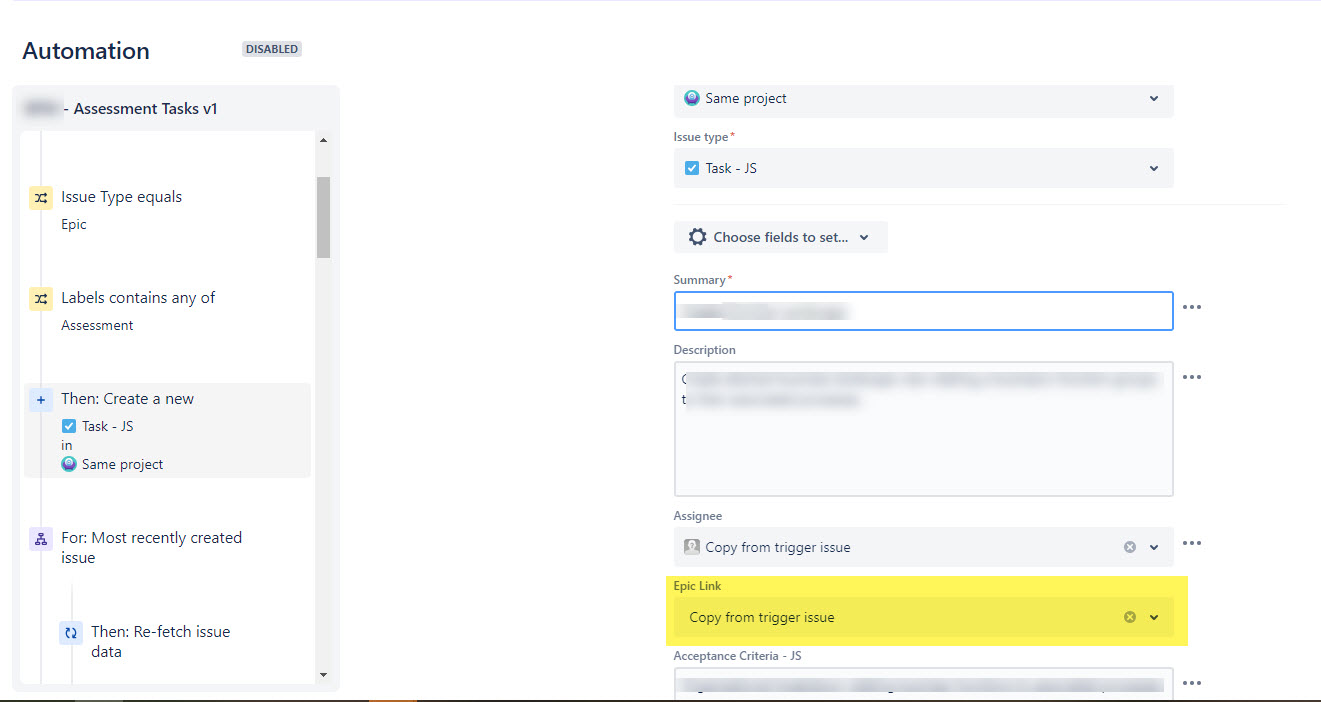Open the Assignee Copy from trigger issue dropdown

1154,547
